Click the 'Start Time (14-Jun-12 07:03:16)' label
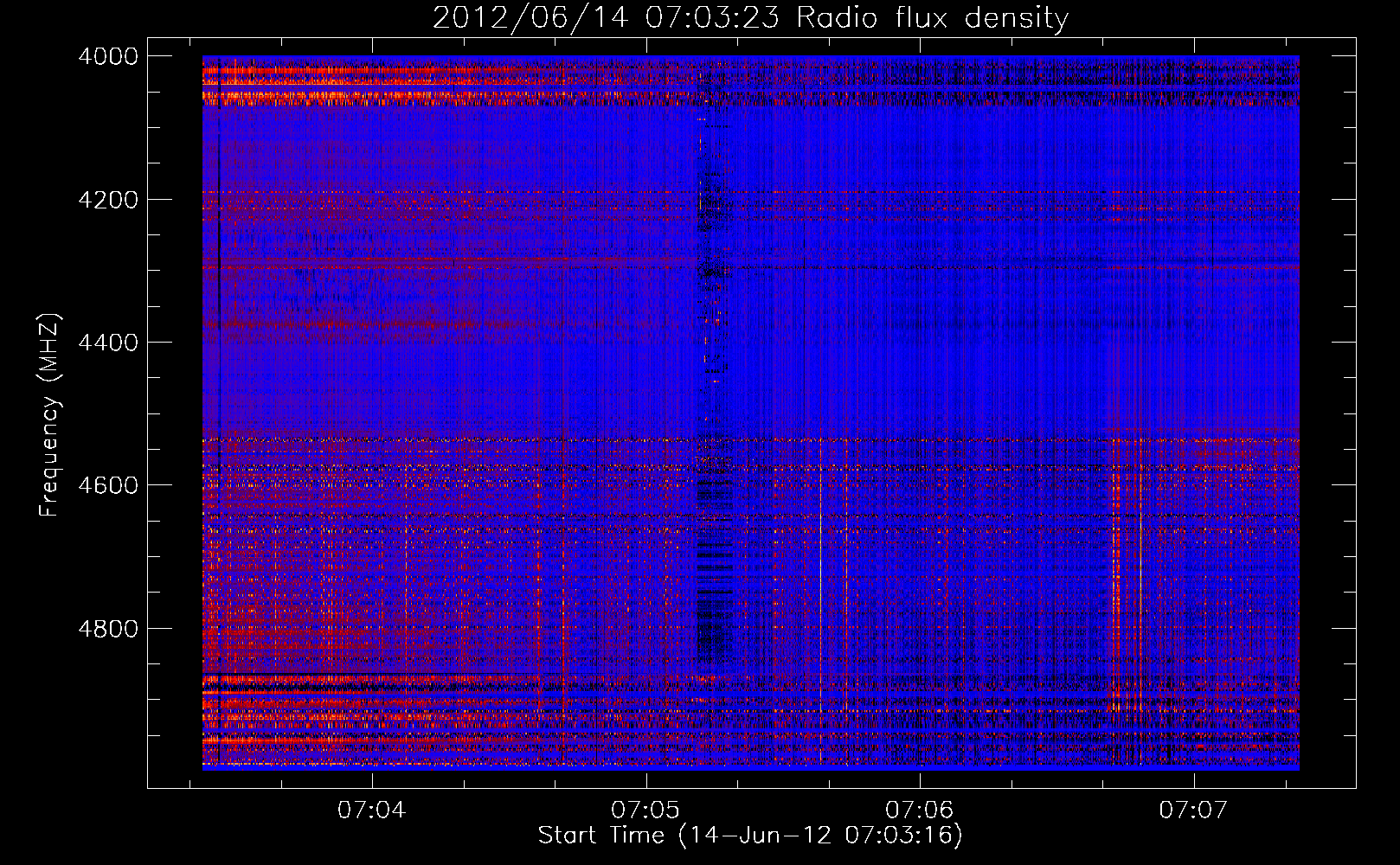This screenshot has width=1400, height=865. coord(750,836)
